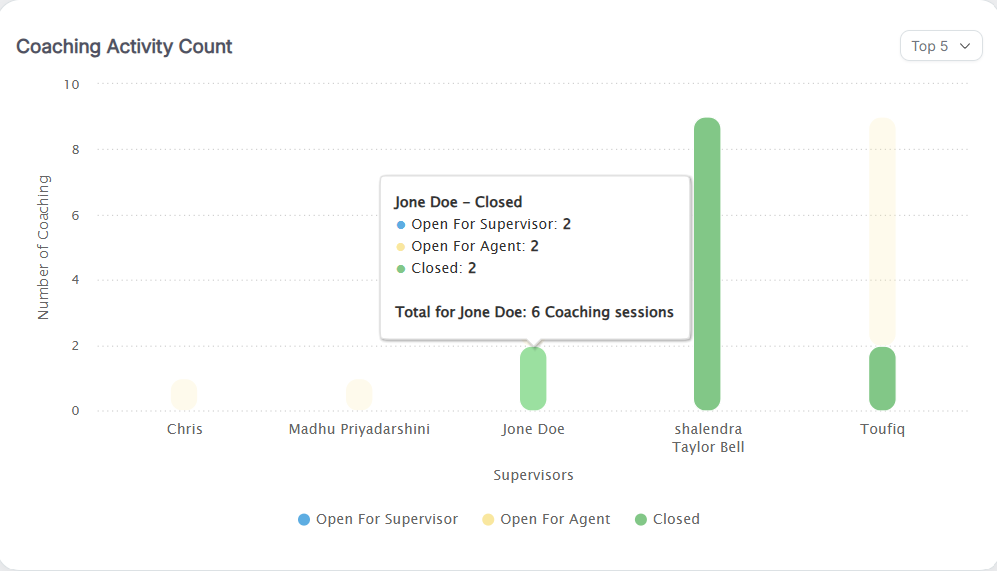Screen dimensions: 997x571
Task: Click the green Closed legend dot
Action: [641, 519]
